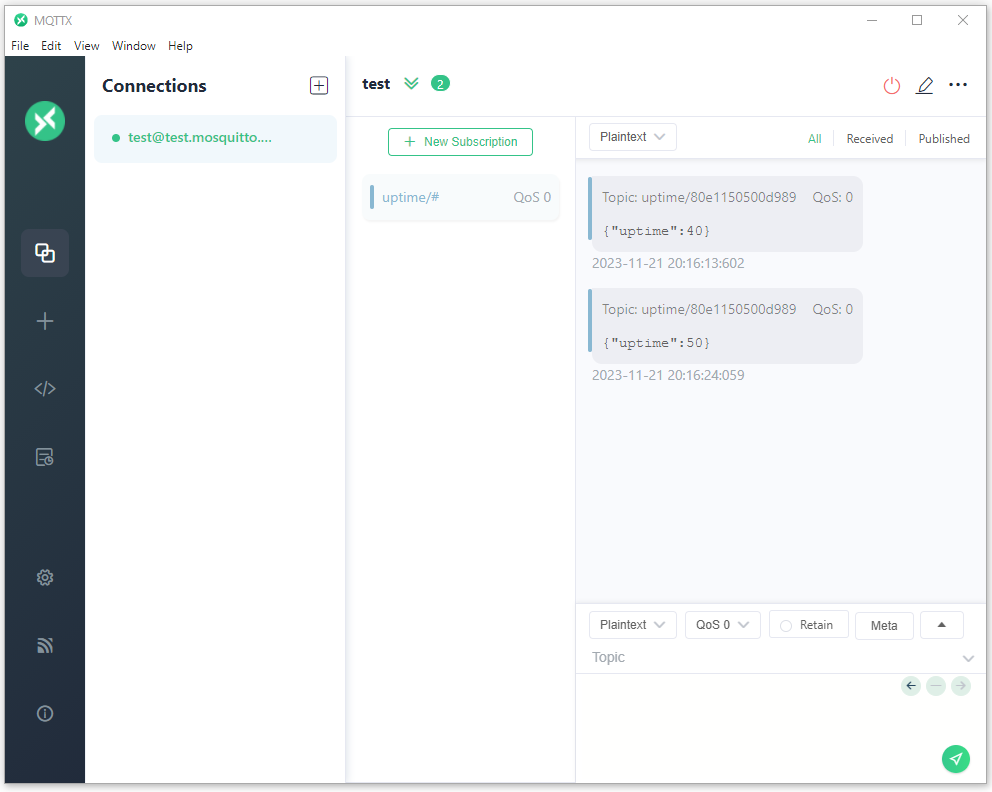The height and width of the screenshot is (792, 992).
Task: Open the Script code icon in sidebar
Action: (45, 388)
